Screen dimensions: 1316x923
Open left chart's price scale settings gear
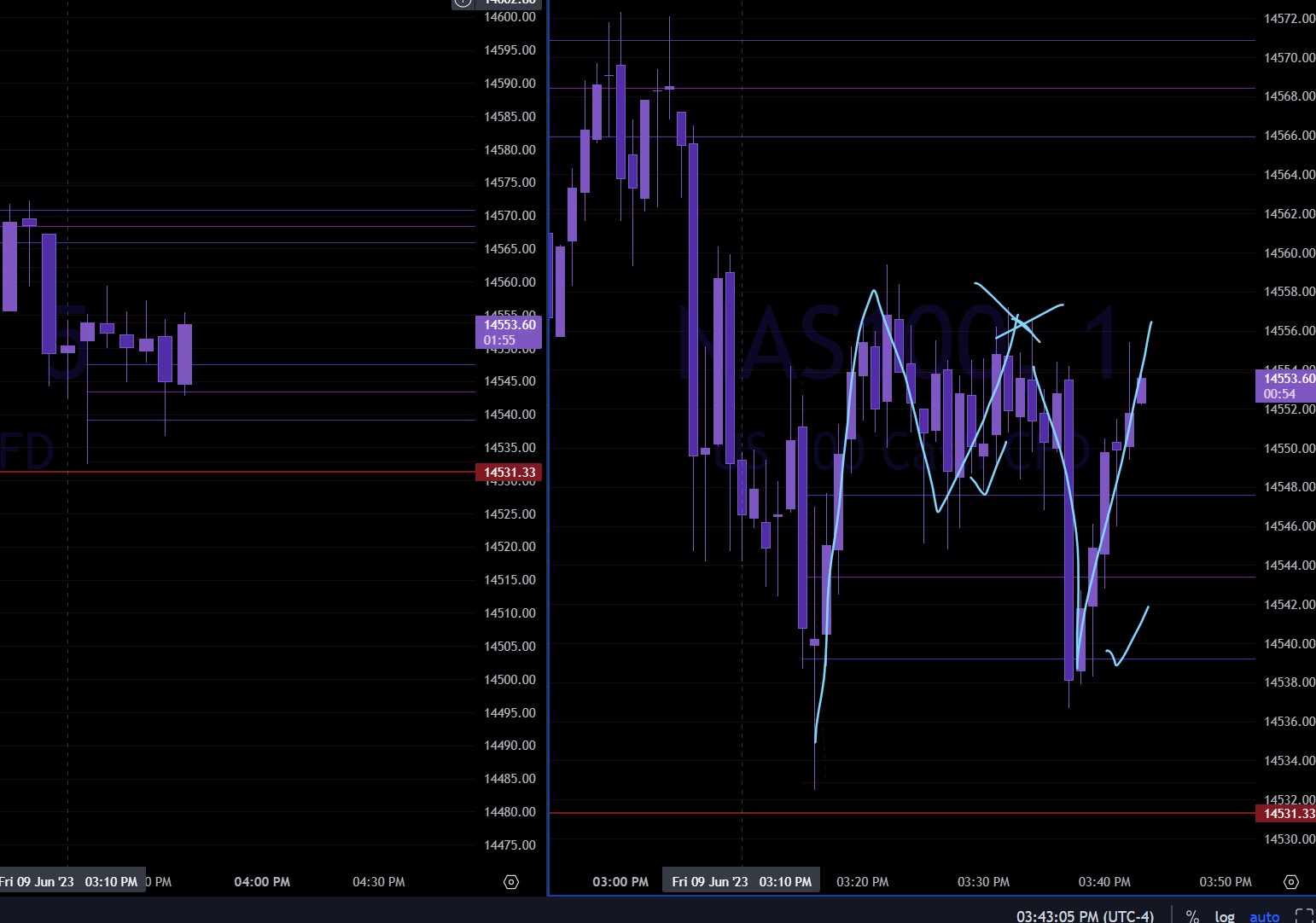pyautogui.click(x=511, y=882)
